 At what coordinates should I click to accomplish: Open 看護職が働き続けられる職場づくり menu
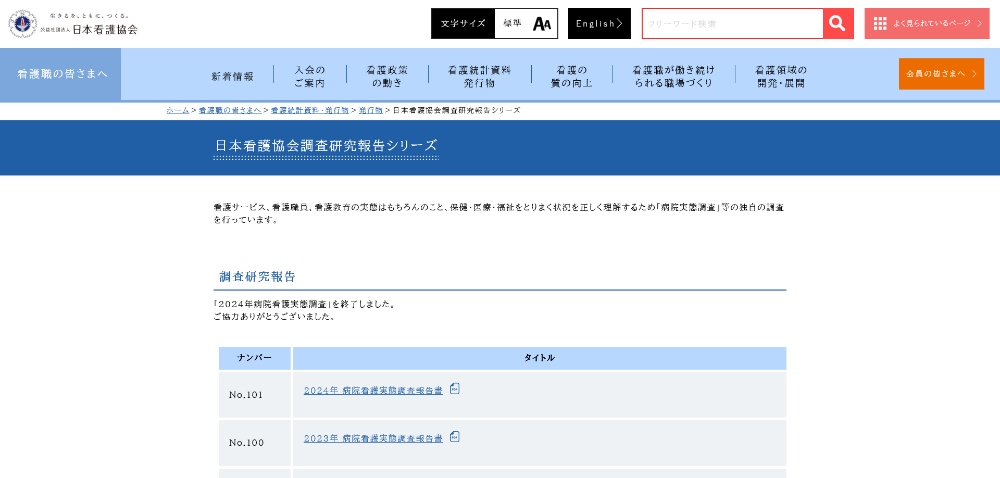pyautogui.click(x=673, y=76)
